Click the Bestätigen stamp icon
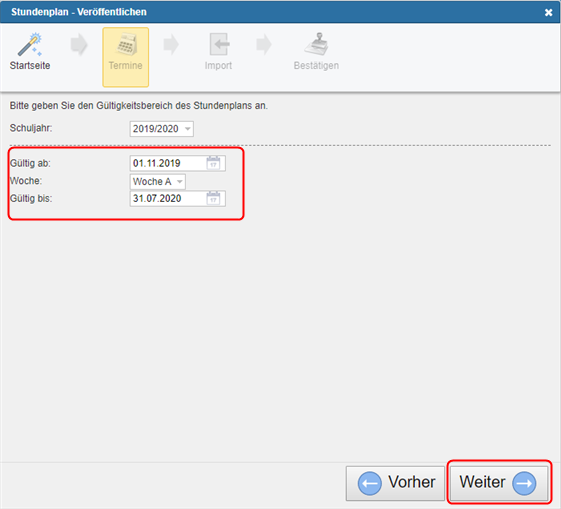 point(317,44)
